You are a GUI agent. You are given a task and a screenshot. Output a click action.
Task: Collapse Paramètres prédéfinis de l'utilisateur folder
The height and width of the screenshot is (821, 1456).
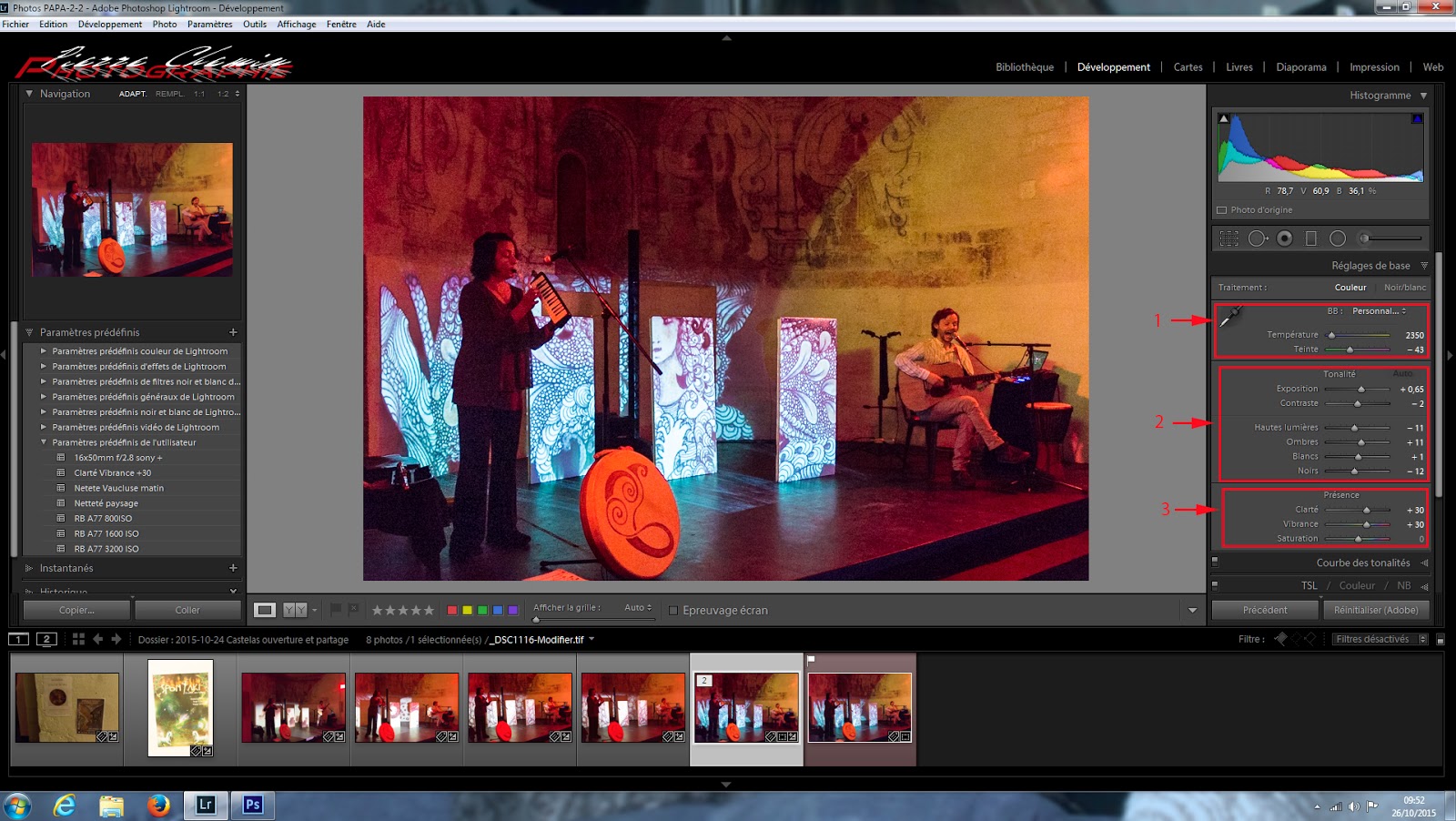click(x=43, y=442)
